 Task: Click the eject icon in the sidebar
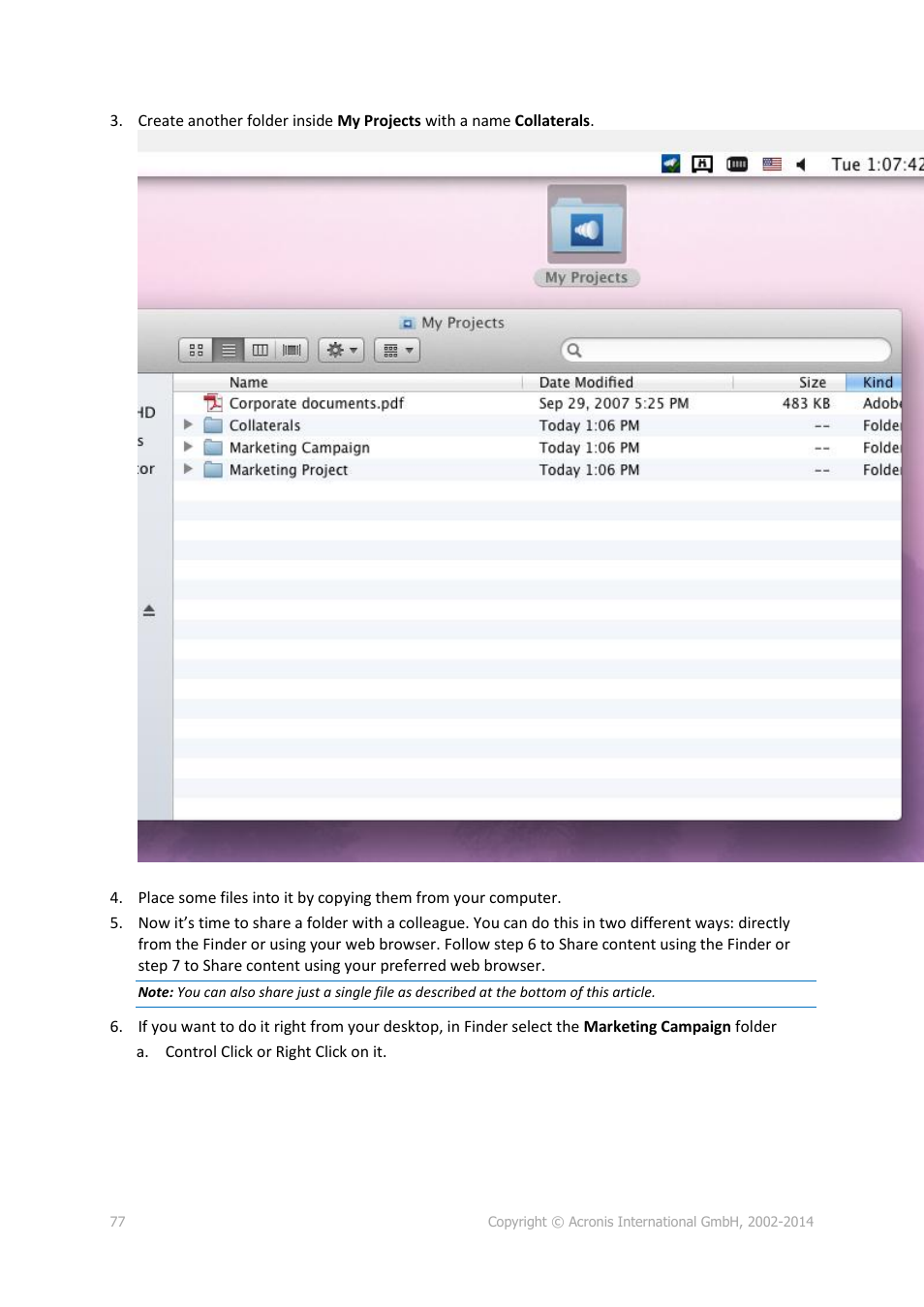point(149,610)
